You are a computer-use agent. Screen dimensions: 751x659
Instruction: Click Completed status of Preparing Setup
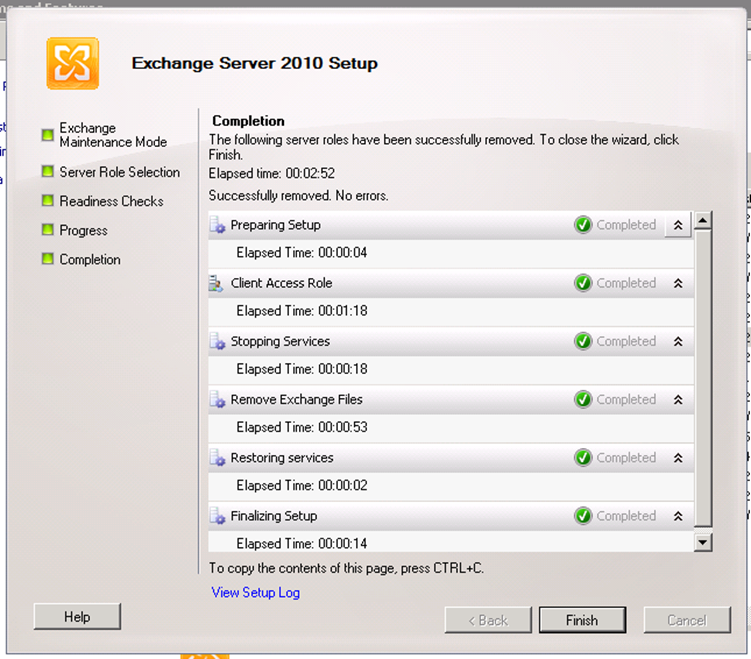click(x=626, y=225)
